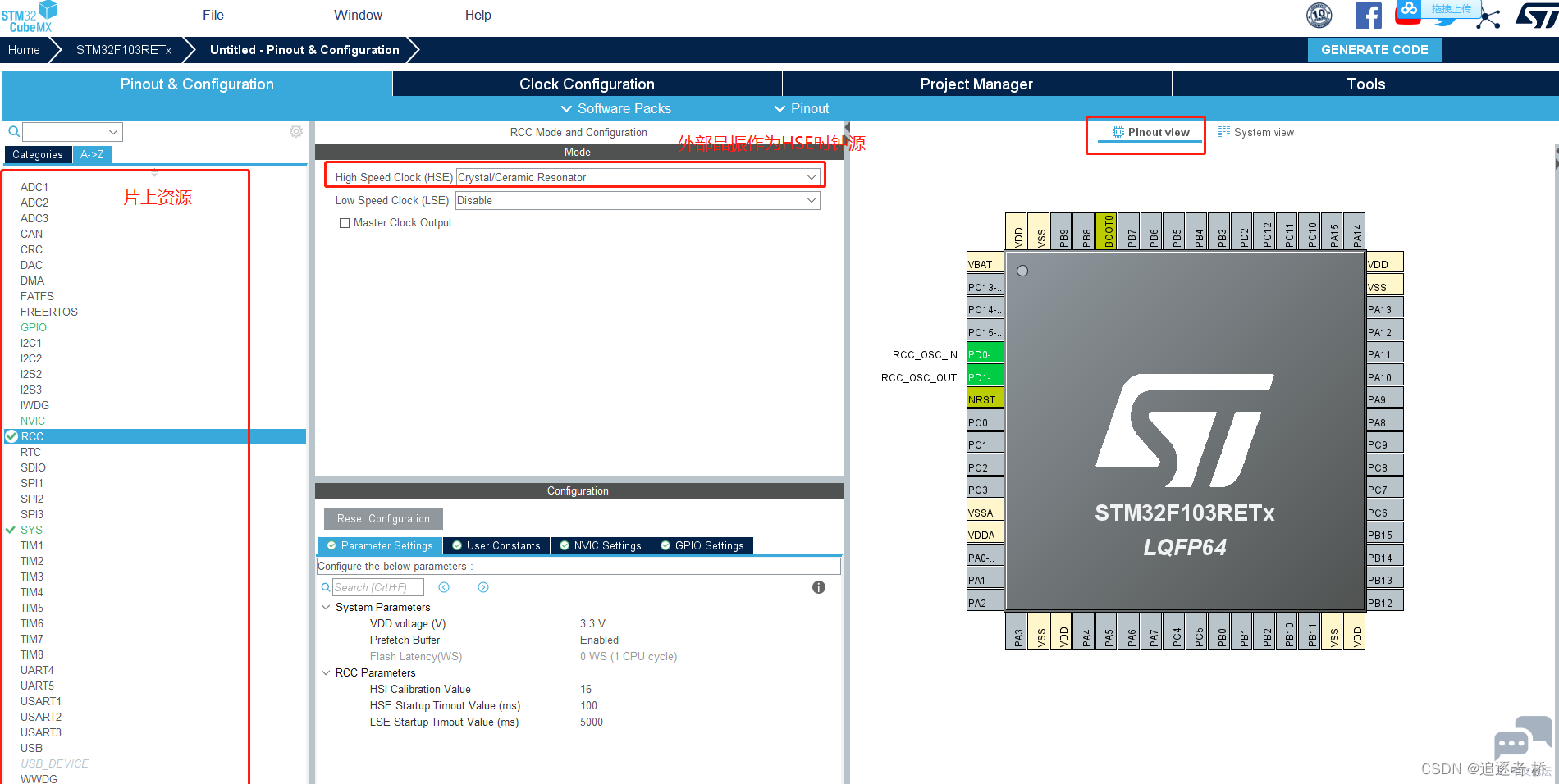Go to previous search result arrow
The height and width of the screenshot is (784, 1559).
point(444,587)
